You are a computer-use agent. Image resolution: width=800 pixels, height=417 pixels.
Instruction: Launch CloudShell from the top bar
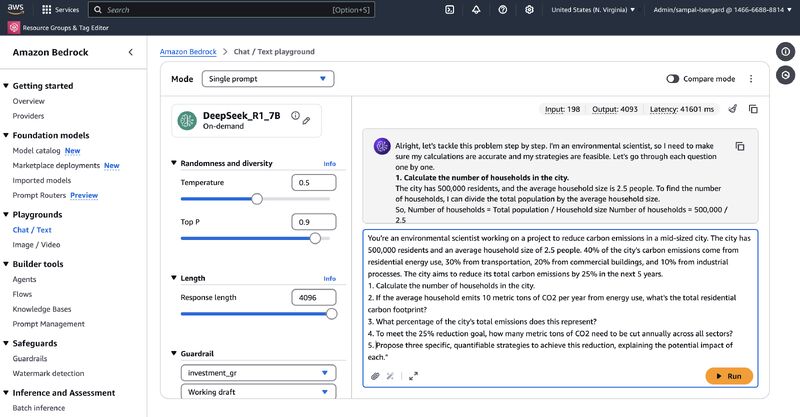(x=449, y=10)
